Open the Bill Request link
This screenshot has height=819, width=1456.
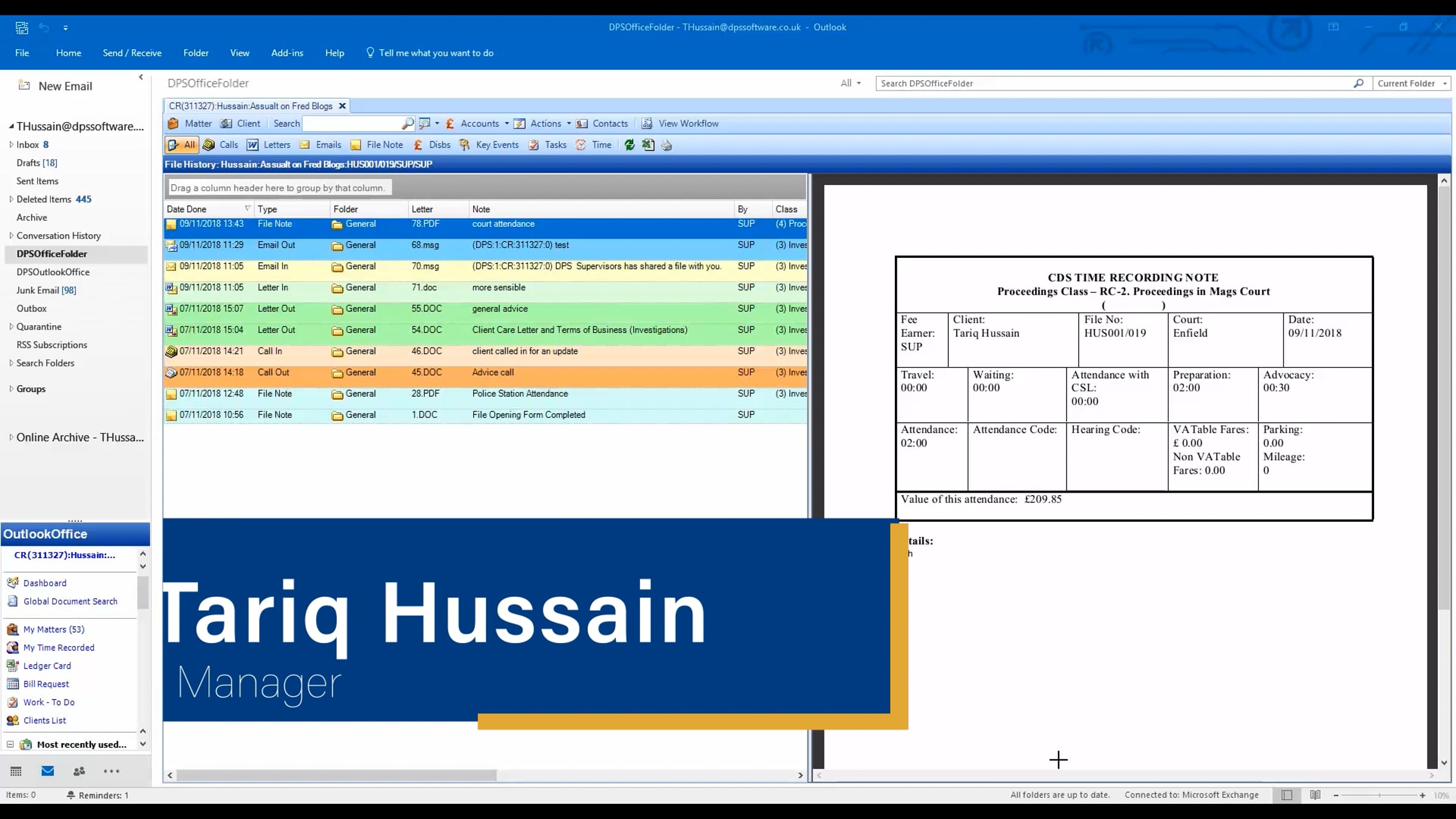46,684
